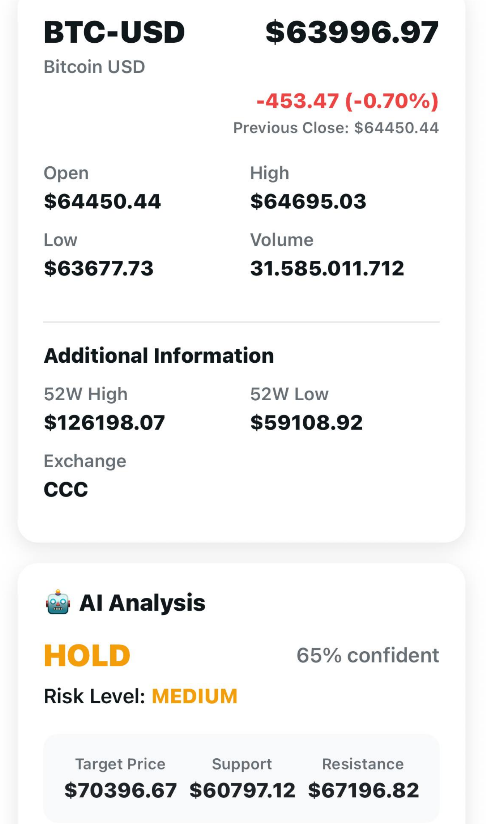Click the orange HOLD recommendation
This screenshot has height=824, width=486.
87,655
